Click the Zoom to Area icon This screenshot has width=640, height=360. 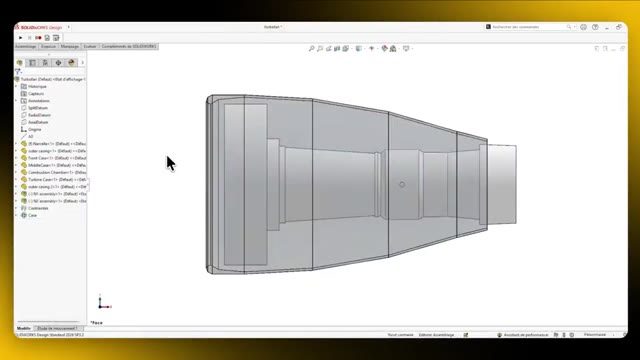[x=320, y=49]
